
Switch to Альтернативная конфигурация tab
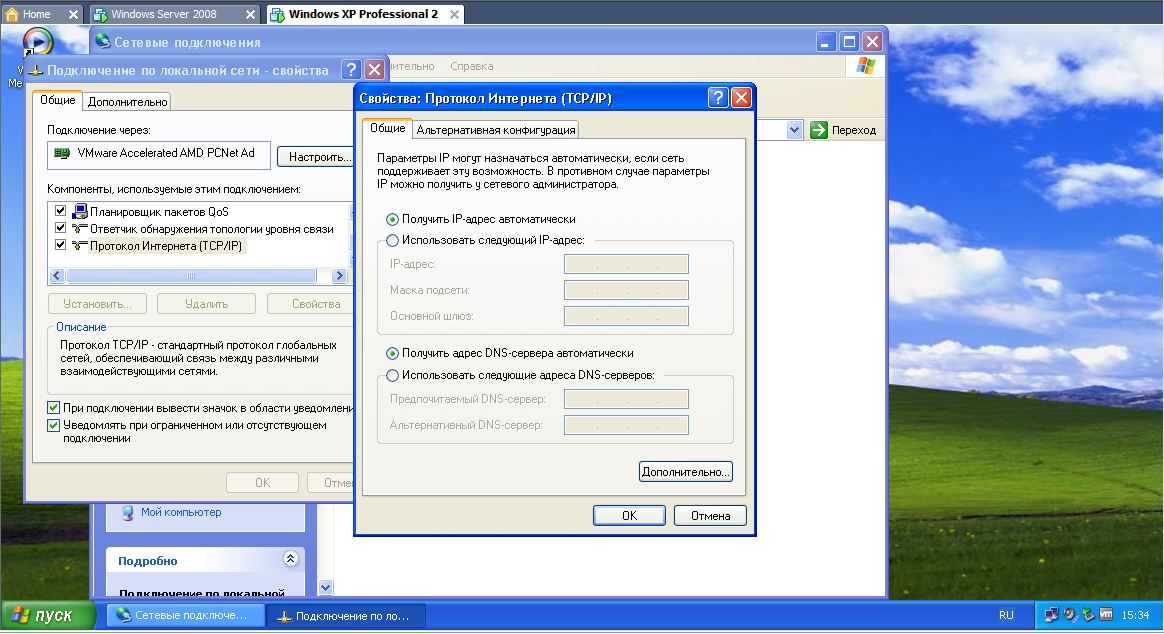[x=496, y=130]
